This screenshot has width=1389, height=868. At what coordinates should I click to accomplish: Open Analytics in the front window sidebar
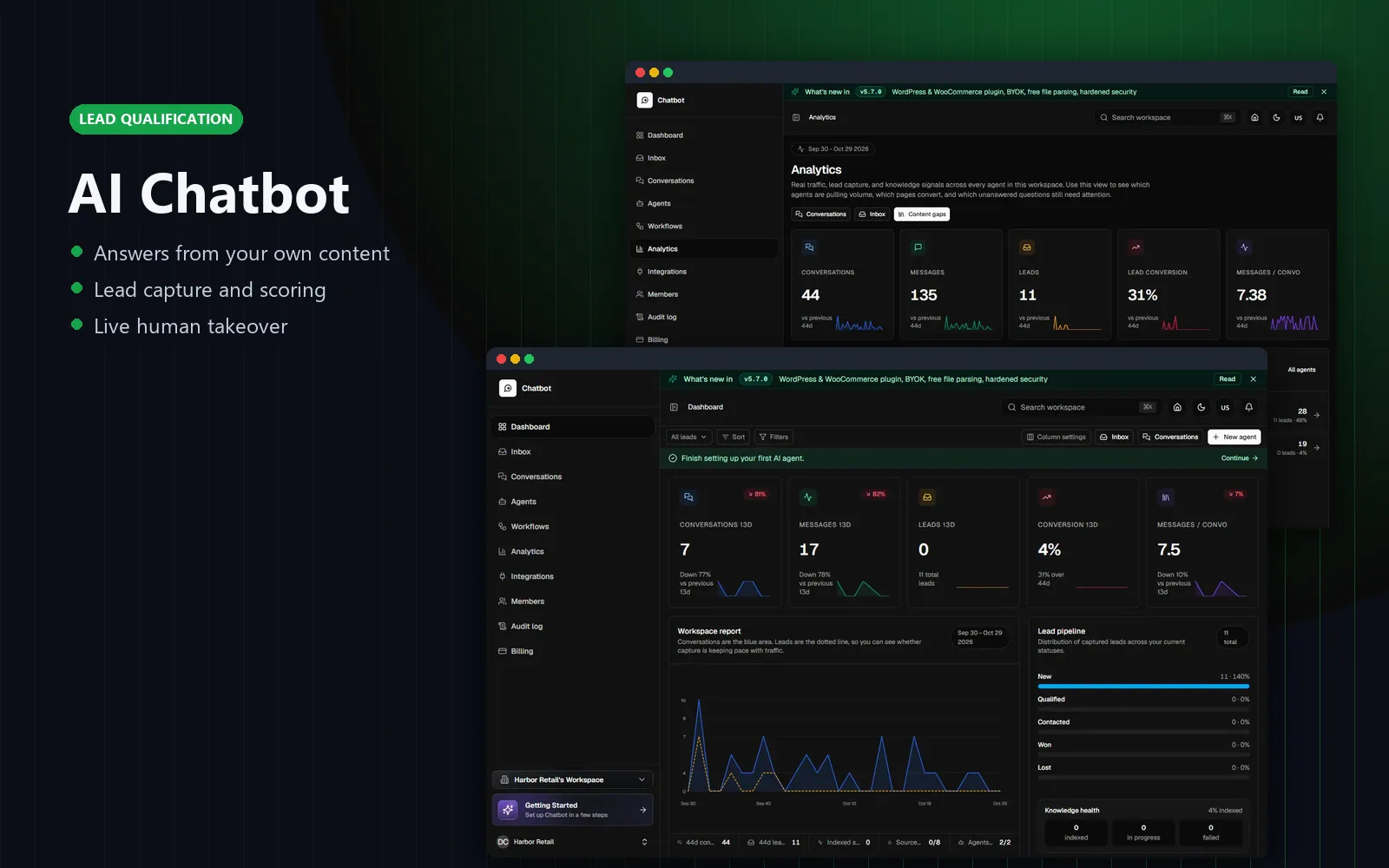[572, 551]
